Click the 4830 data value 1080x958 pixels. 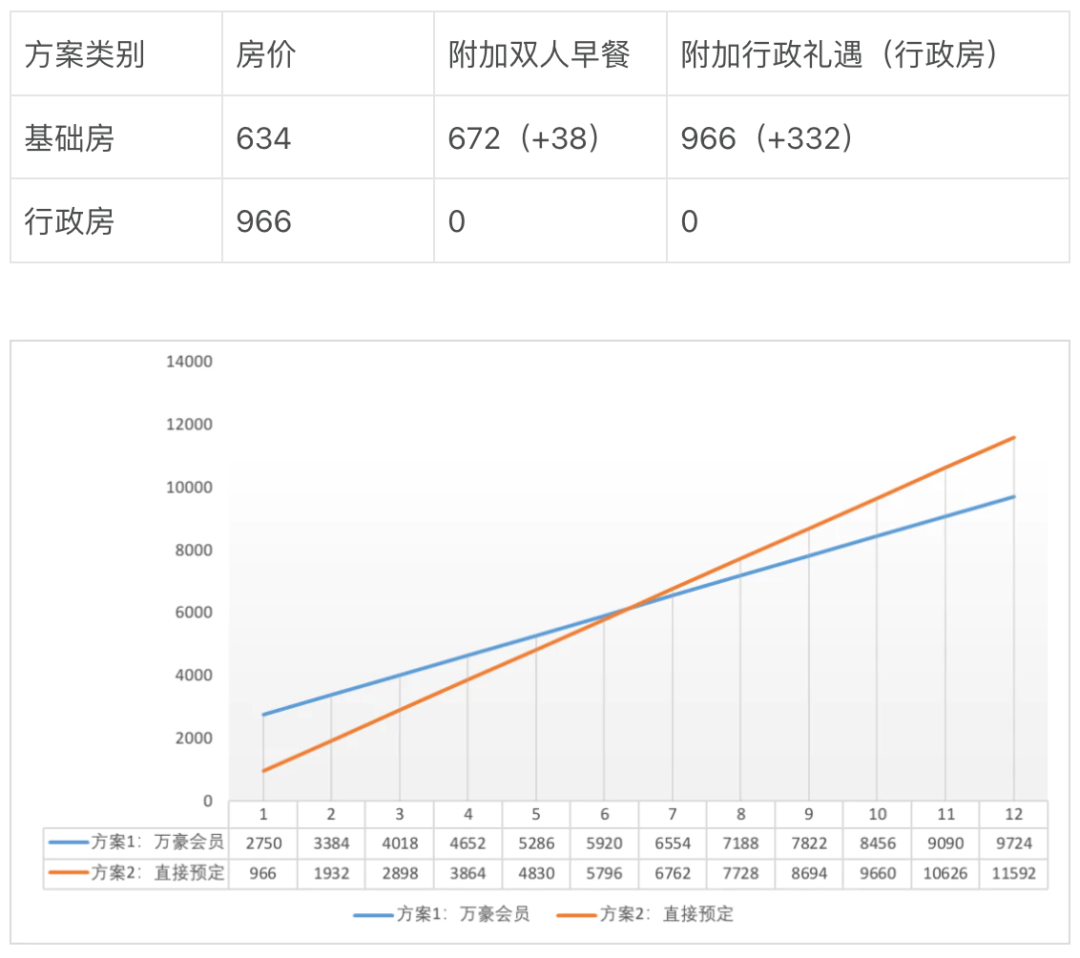coord(536,874)
